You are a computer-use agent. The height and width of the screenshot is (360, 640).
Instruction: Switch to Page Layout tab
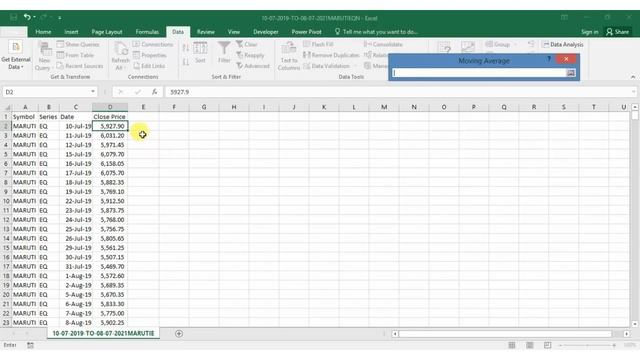point(107,32)
